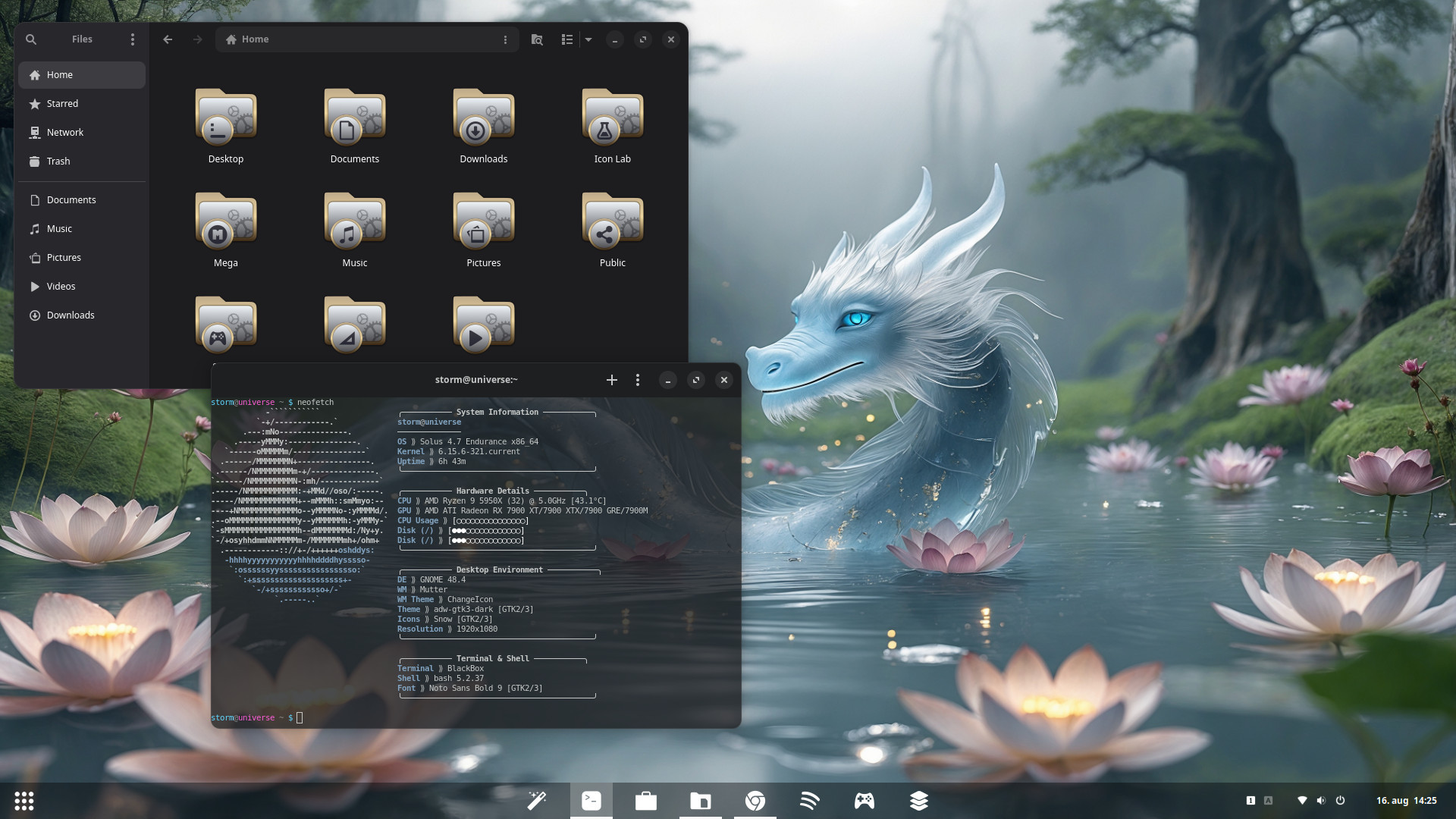Select the Mega folder
The image size is (1456, 819).
coord(226,221)
